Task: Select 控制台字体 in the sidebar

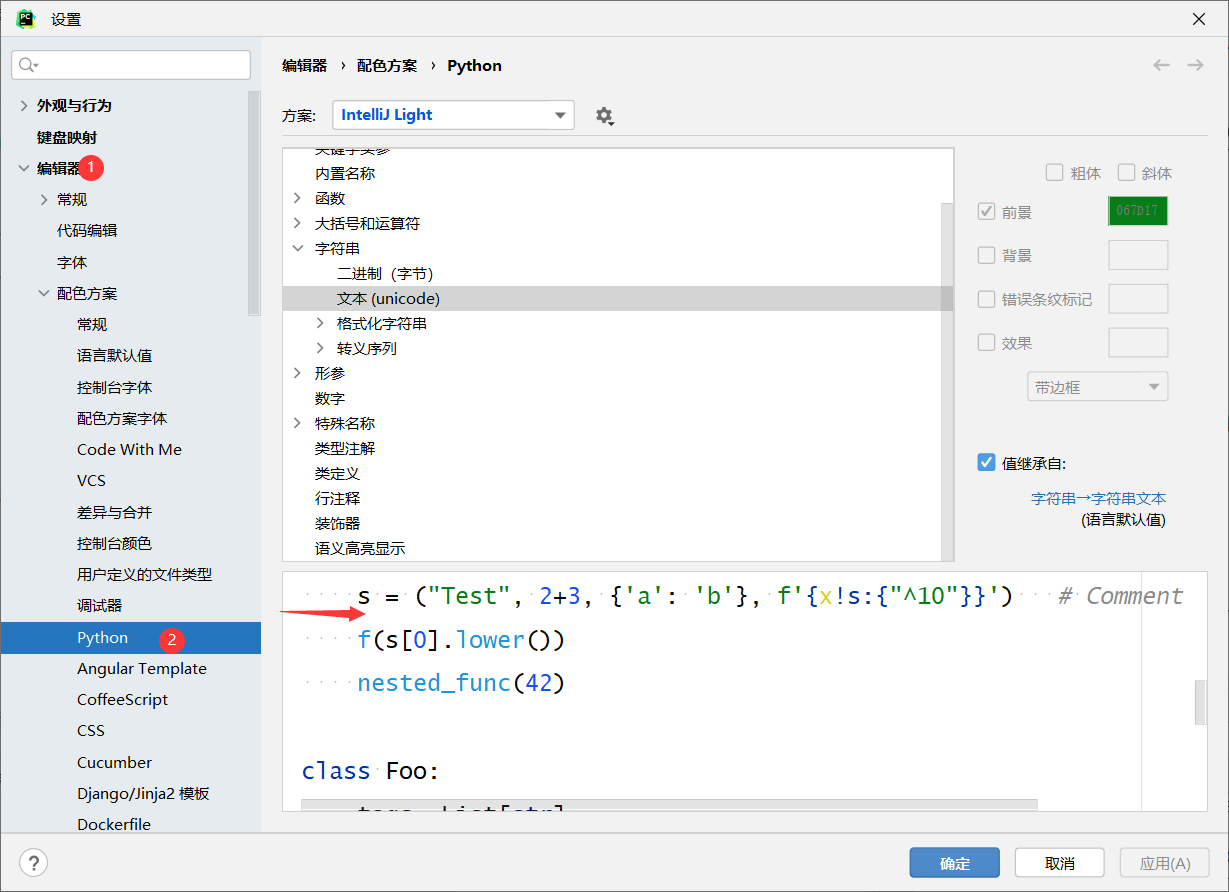Action: pyautogui.click(x=115, y=387)
